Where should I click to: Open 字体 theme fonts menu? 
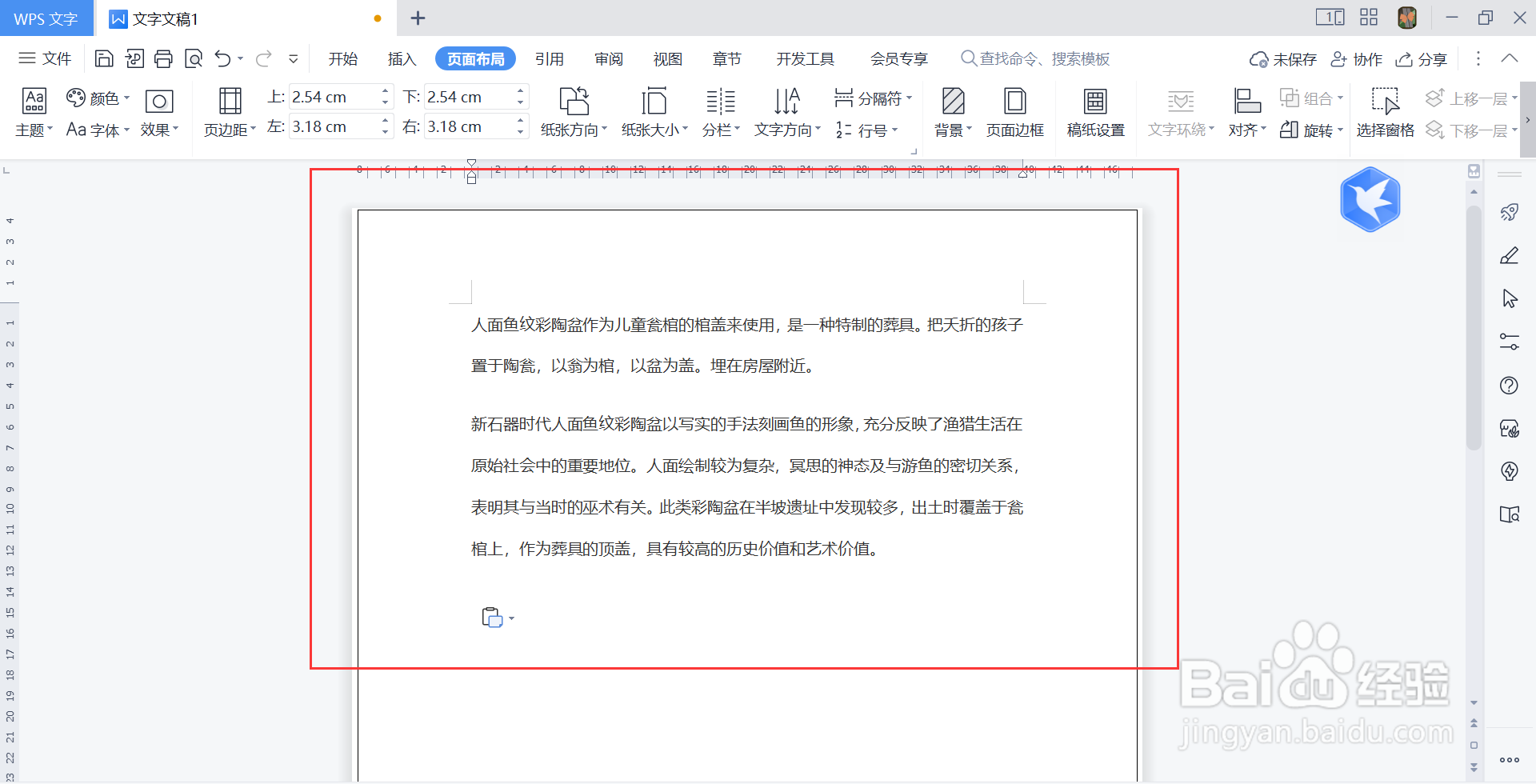tap(98, 130)
